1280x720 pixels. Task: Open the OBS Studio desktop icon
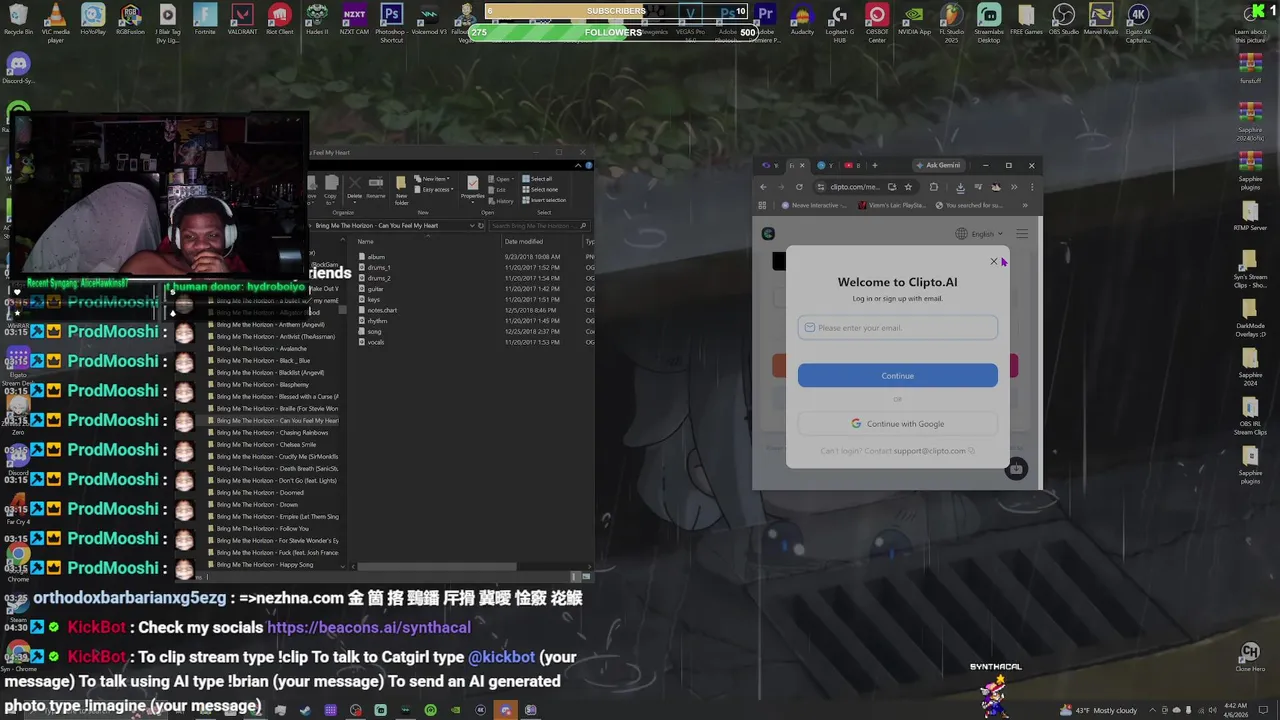coord(1064,20)
